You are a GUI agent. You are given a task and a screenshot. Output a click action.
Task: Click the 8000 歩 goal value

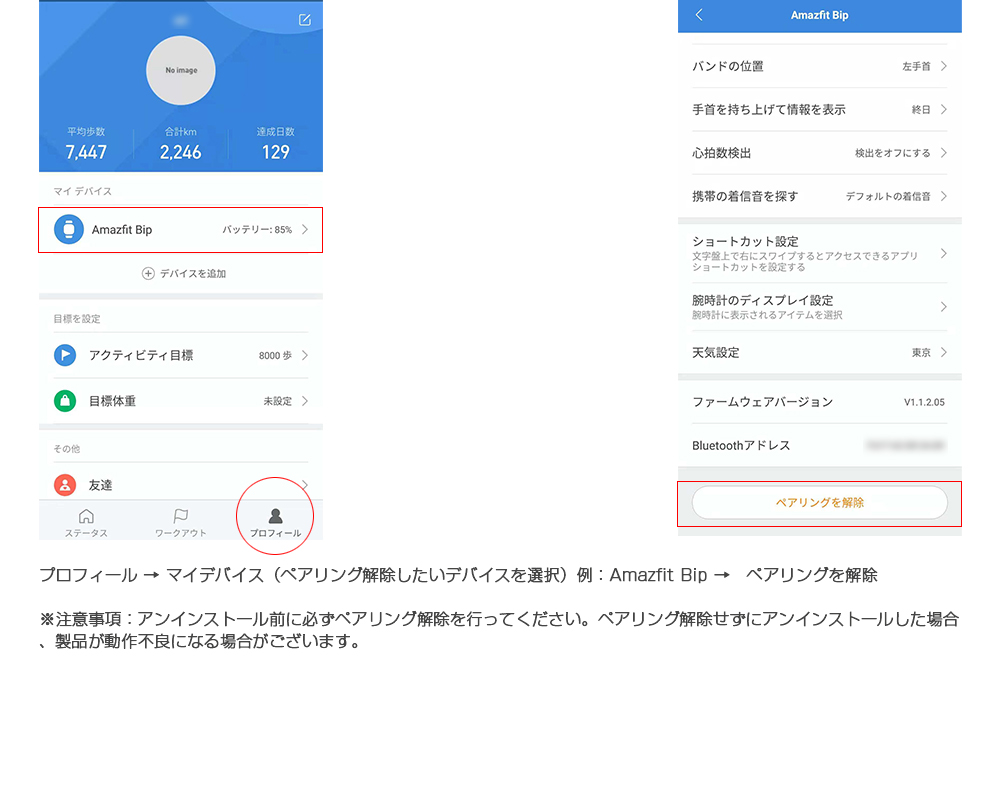coord(275,355)
